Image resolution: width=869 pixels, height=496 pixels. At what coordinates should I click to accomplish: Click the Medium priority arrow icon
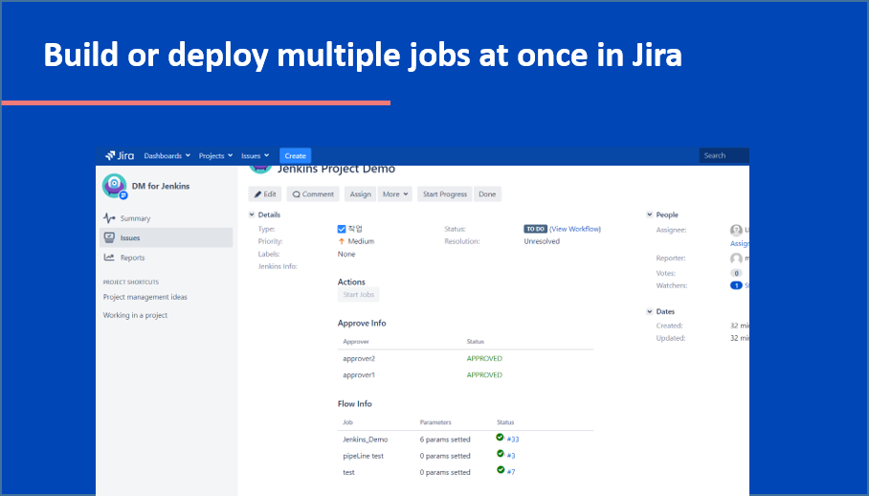point(342,241)
